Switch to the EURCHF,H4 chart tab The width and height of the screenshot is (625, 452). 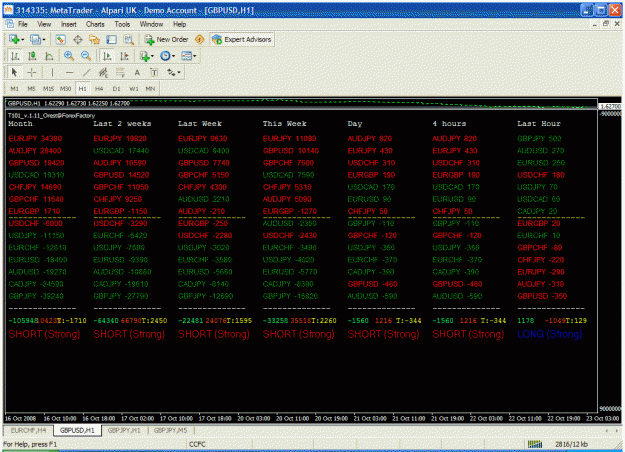(28, 430)
